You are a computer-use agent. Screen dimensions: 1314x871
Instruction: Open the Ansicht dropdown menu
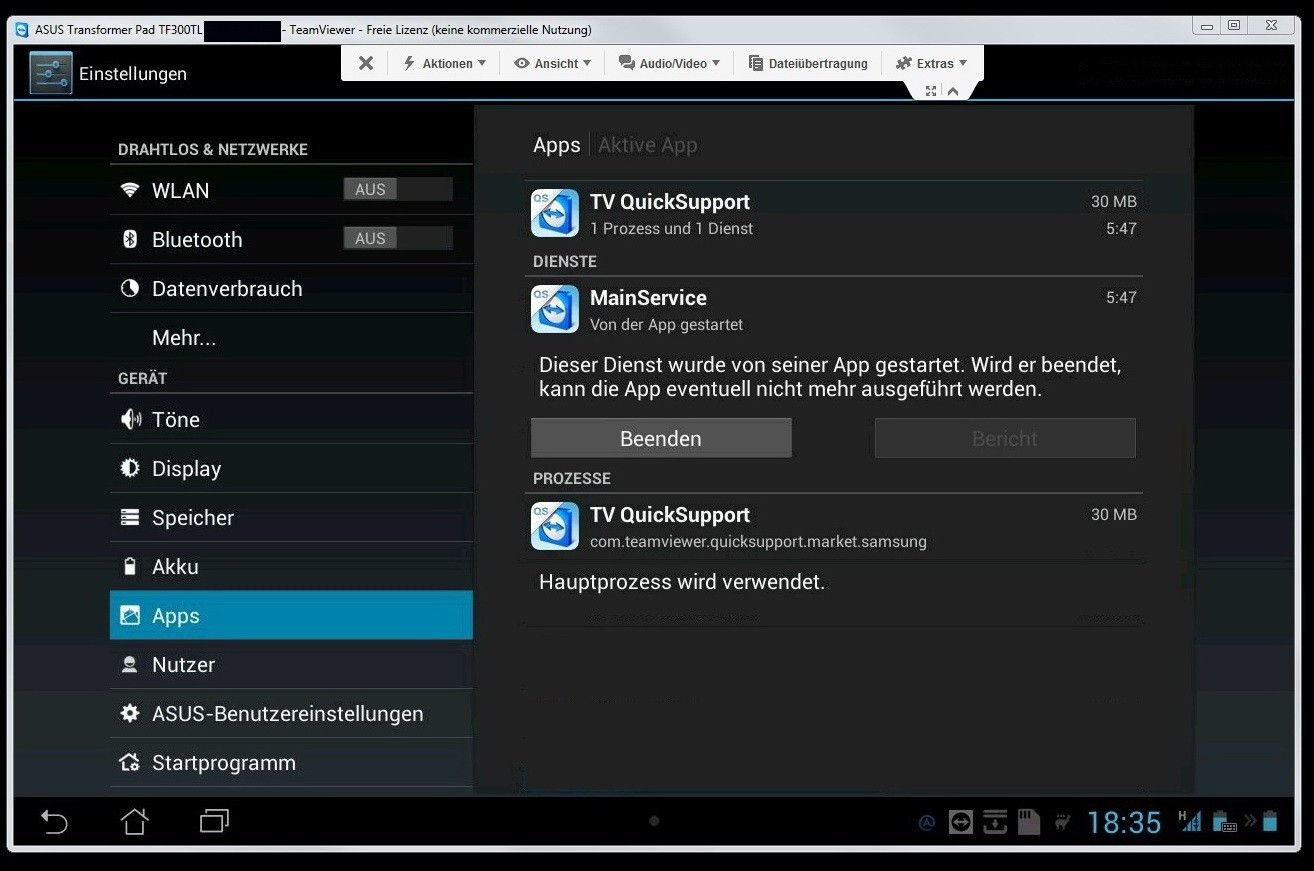tap(553, 63)
